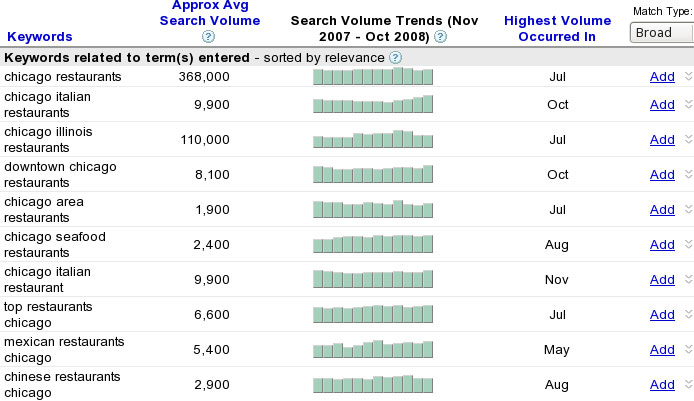The width and height of the screenshot is (694, 401).
Task: Expand chevron for 'chicago illinois restaurants' row
Action: coord(689,139)
